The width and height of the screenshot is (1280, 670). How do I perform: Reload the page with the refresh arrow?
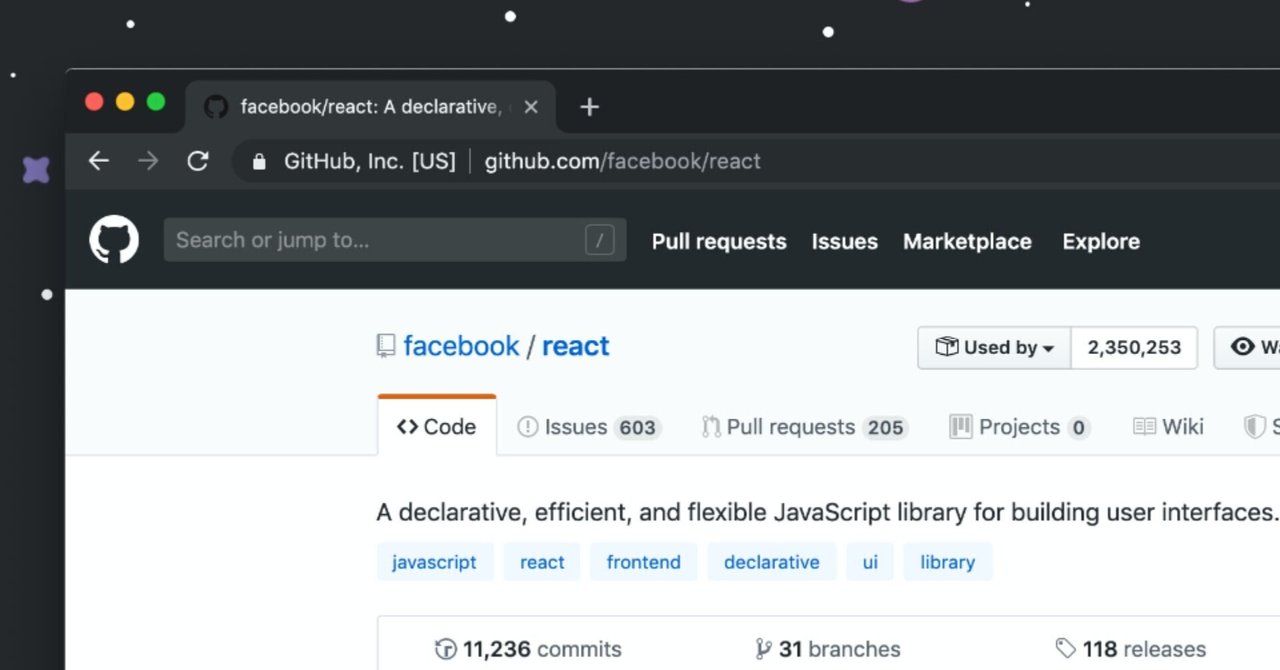pyautogui.click(x=198, y=160)
